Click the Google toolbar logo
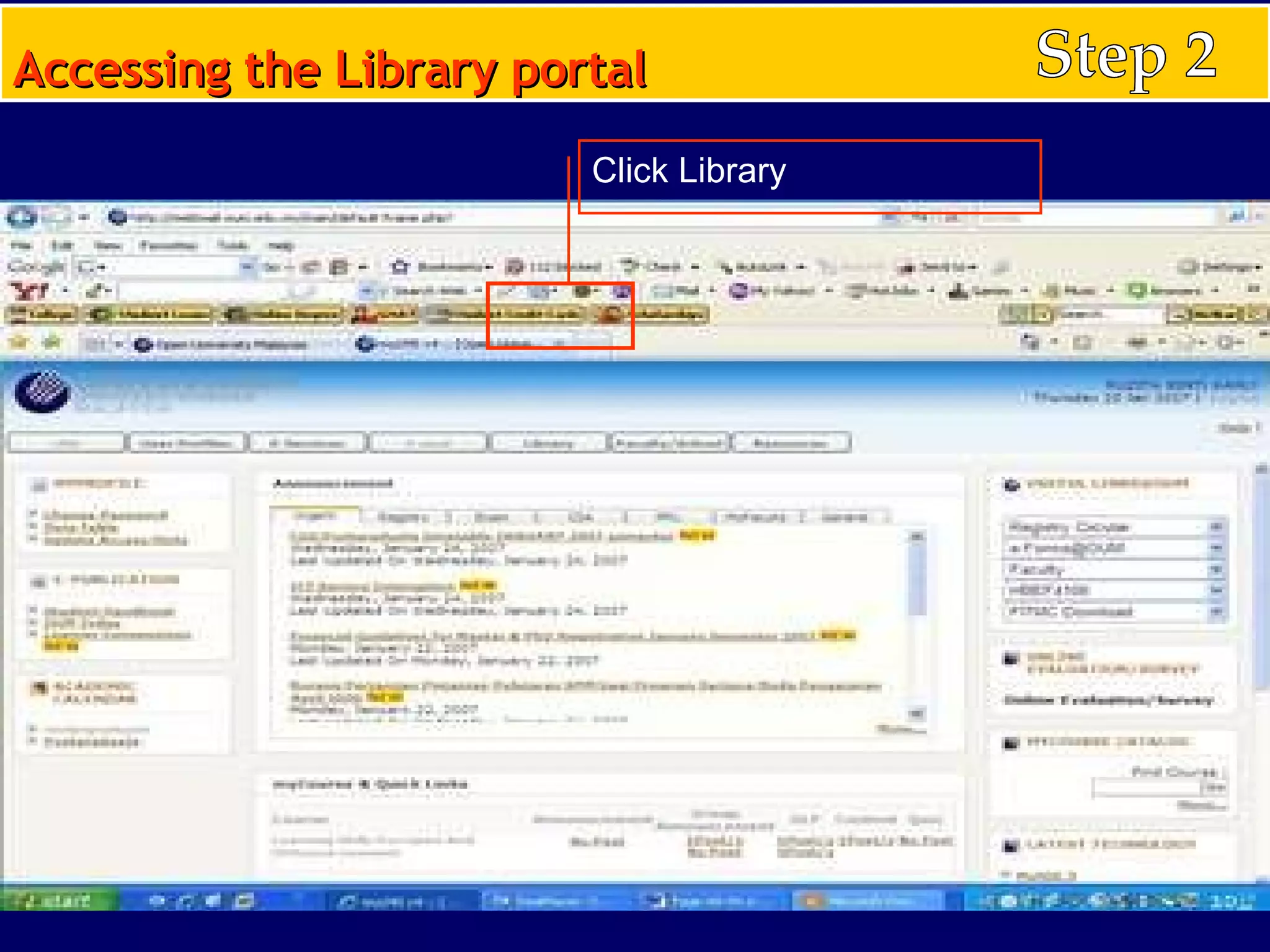This screenshot has height=952, width=1270. 36,267
